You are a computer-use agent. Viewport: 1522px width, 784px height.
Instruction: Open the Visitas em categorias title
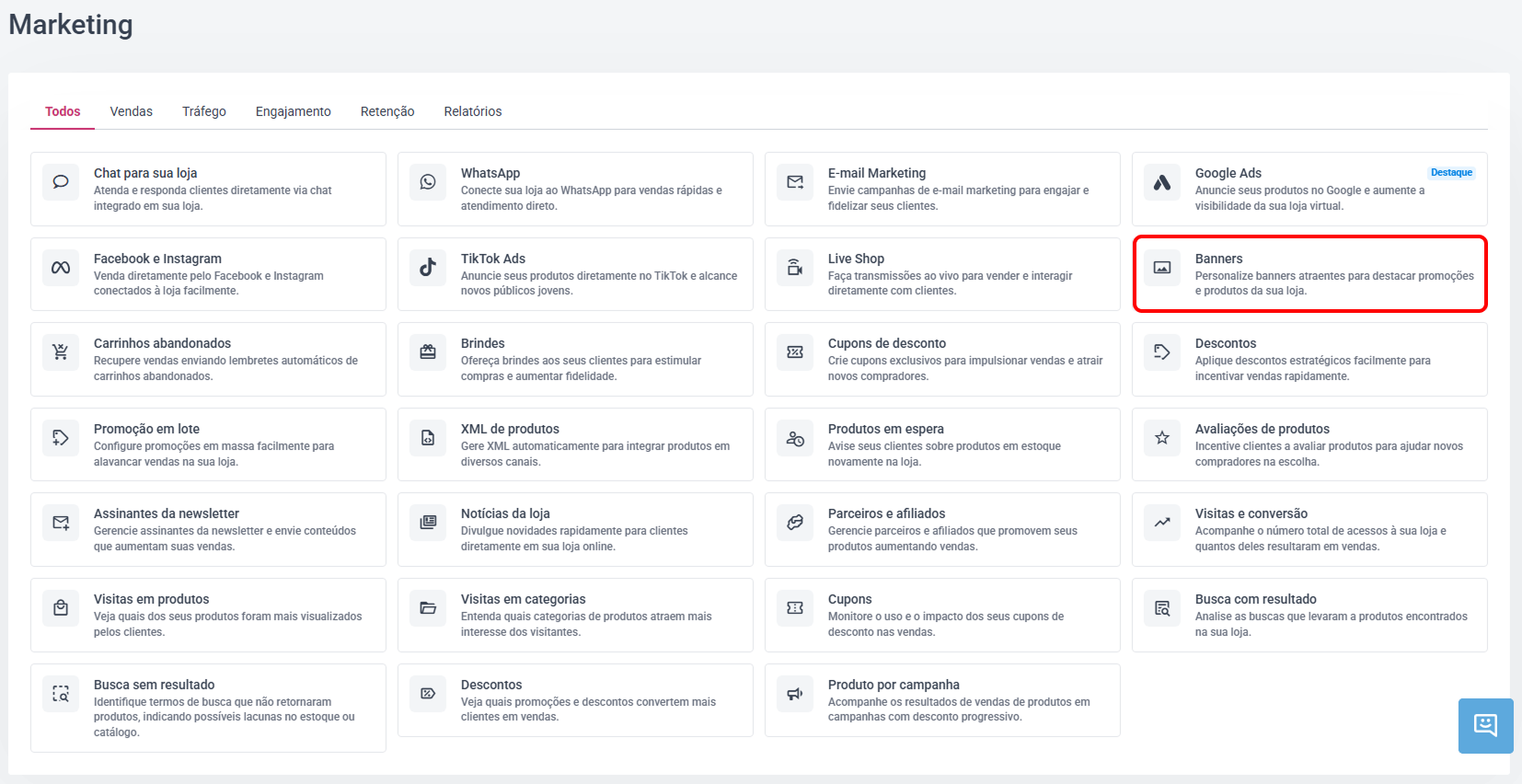pyautogui.click(x=523, y=599)
